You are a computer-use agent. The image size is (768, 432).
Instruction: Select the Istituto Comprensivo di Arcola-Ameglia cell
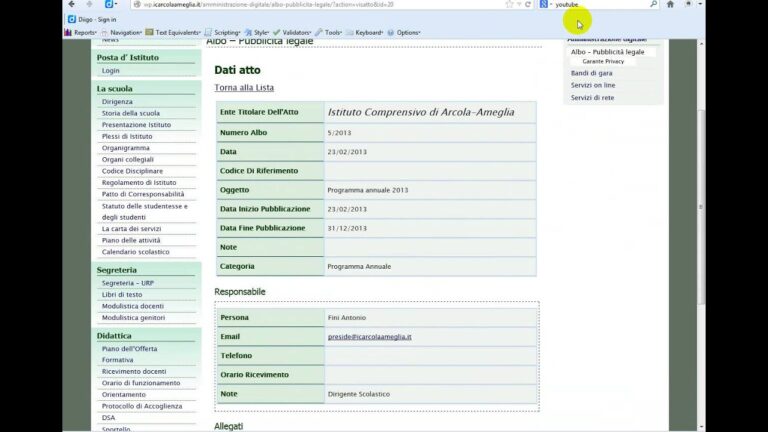[430, 112]
